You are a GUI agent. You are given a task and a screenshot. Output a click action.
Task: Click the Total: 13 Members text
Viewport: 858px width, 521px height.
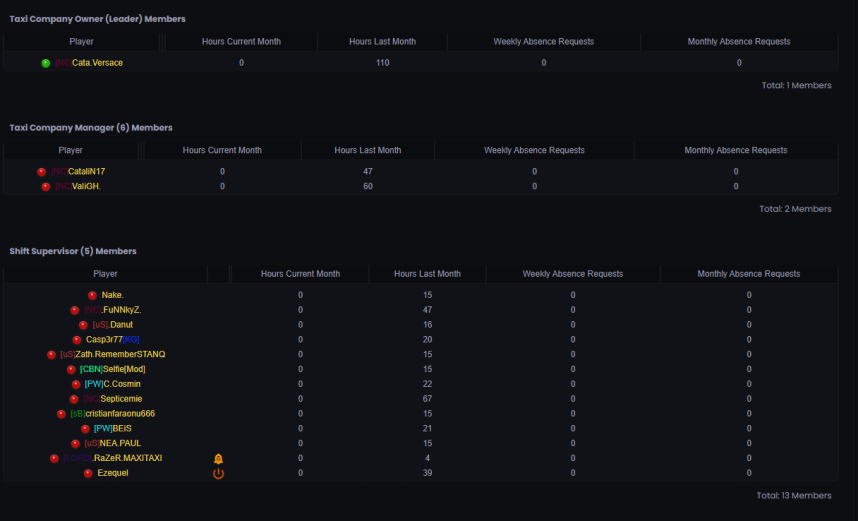click(794, 496)
